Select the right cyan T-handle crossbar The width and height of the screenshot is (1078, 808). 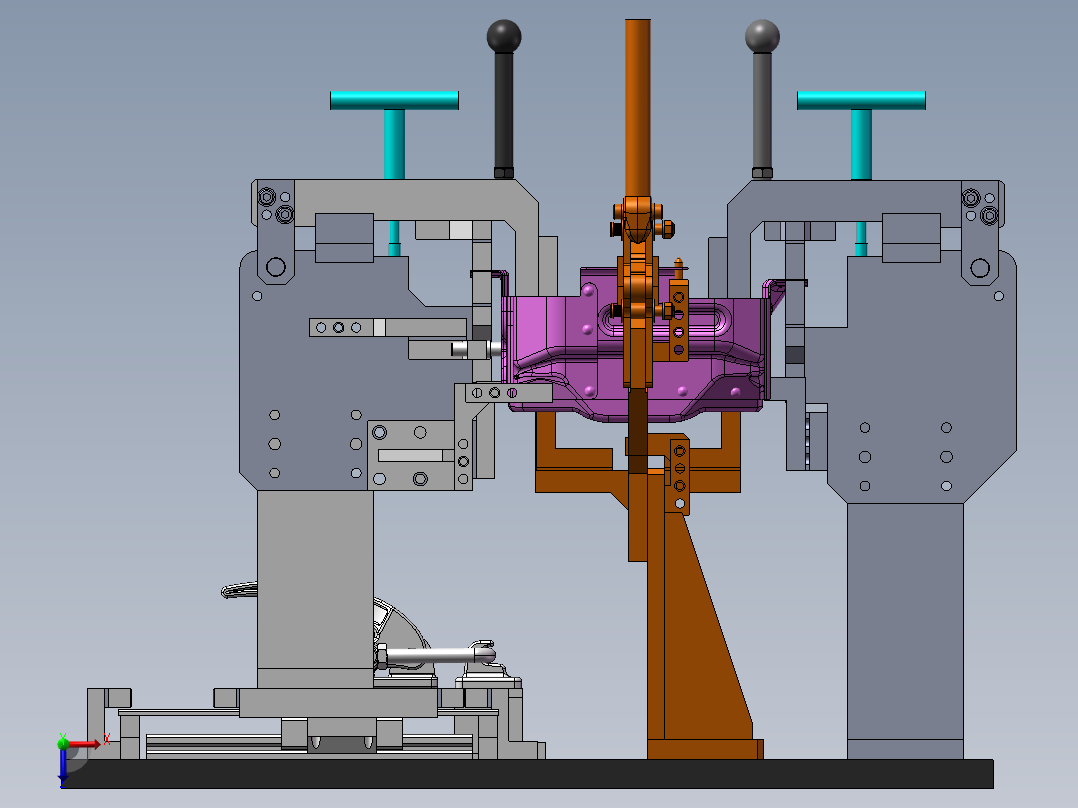click(x=861, y=100)
